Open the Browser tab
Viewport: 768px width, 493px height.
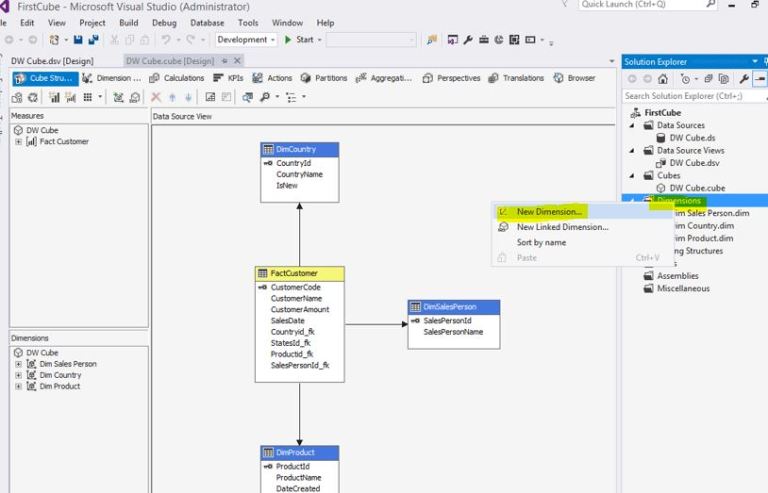(575, 78)
